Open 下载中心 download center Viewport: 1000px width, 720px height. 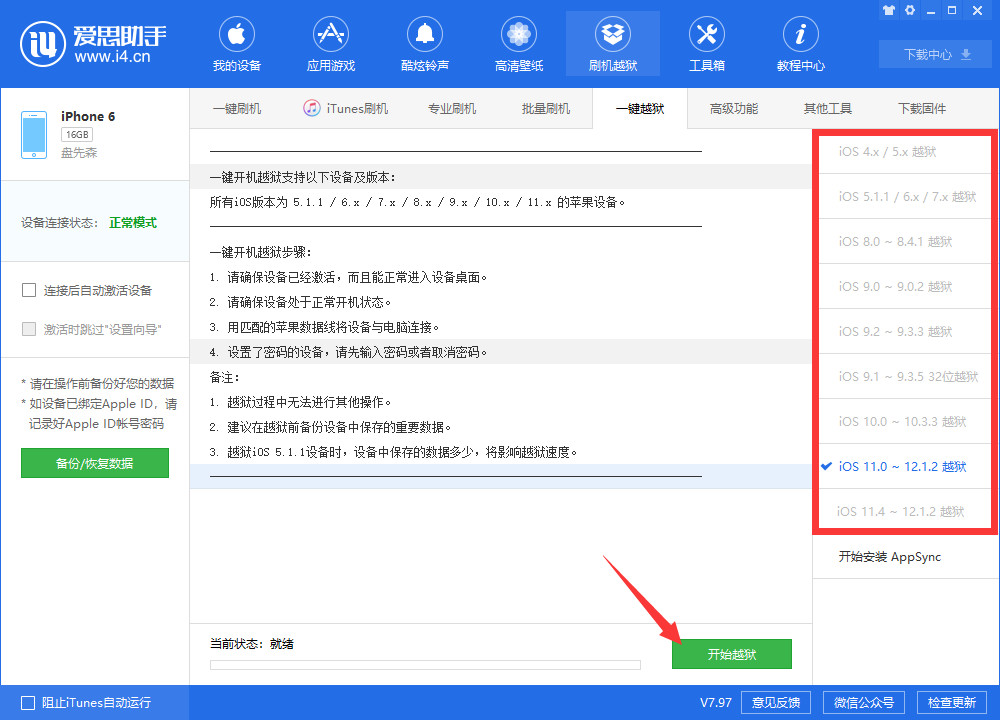(935, 55)
